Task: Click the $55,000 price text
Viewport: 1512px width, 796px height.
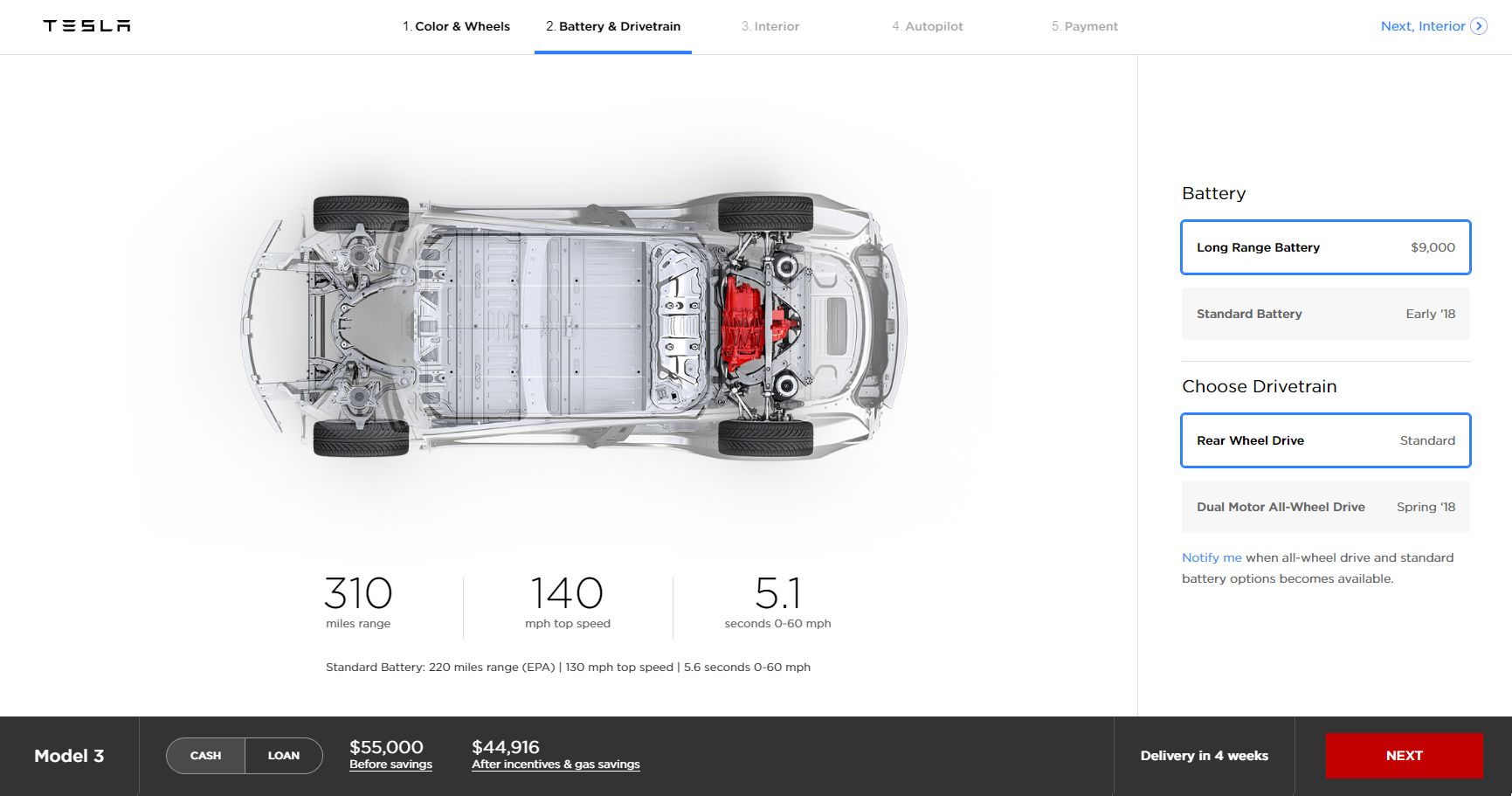Action: tap(386, 747)
